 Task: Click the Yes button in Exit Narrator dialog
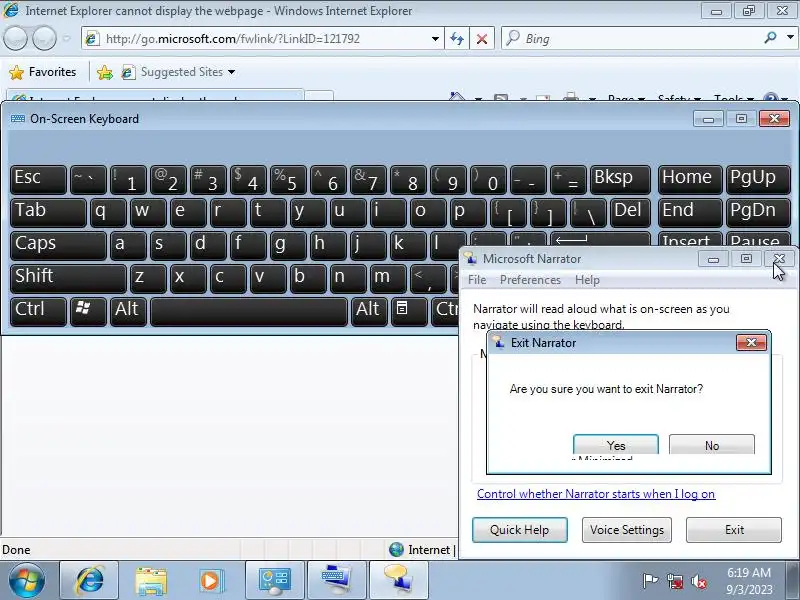pyautogui.click(x=616, y=444)
